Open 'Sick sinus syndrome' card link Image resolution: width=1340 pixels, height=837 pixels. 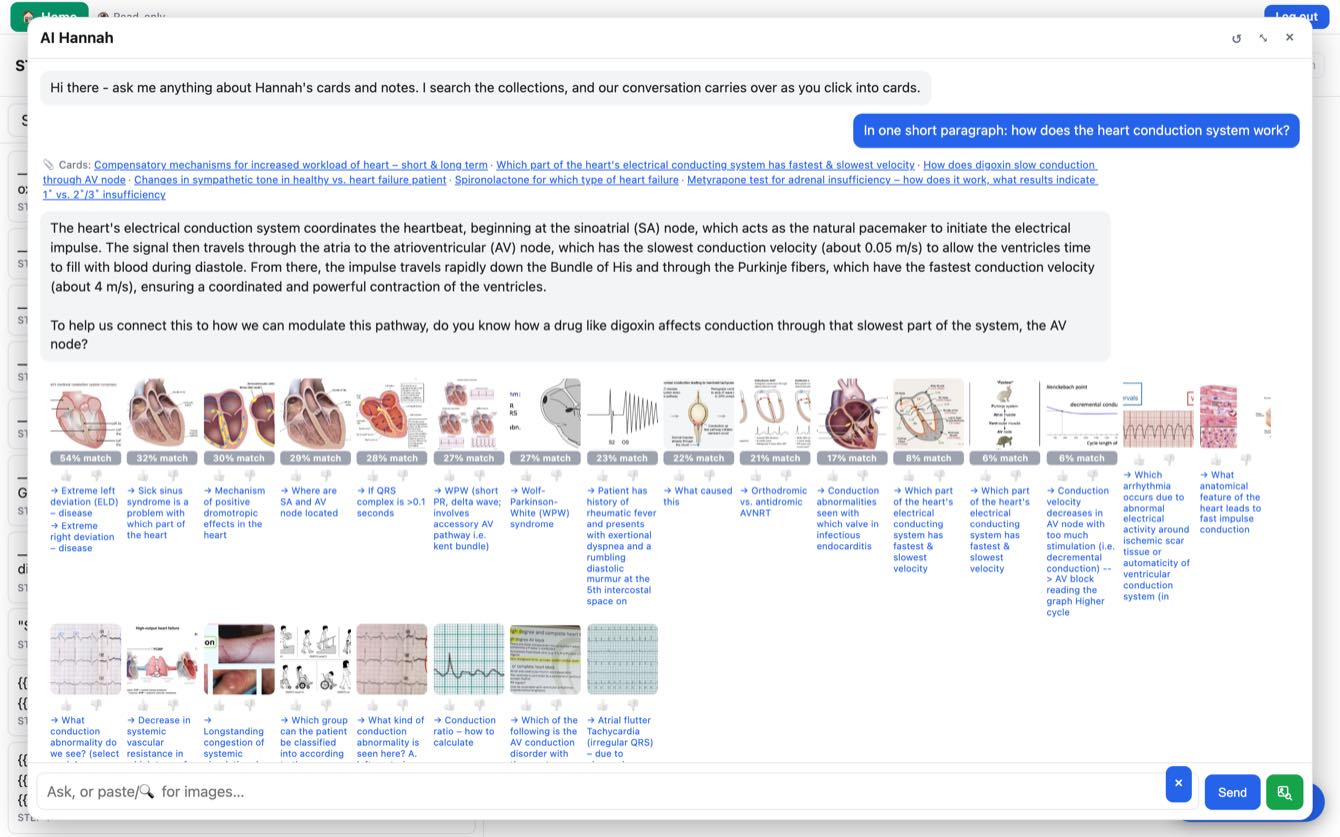click(x=157, y=513)
